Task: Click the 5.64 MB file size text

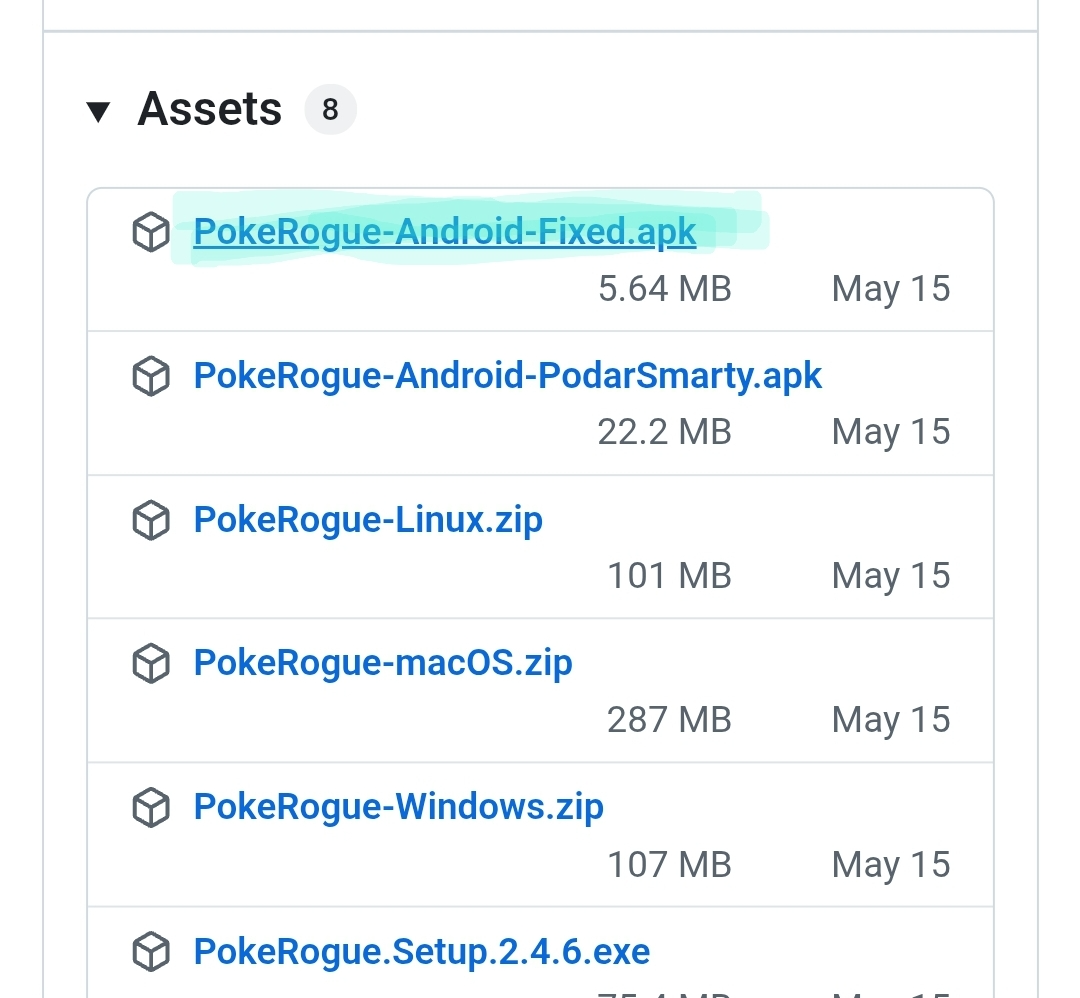Action: 665,289
